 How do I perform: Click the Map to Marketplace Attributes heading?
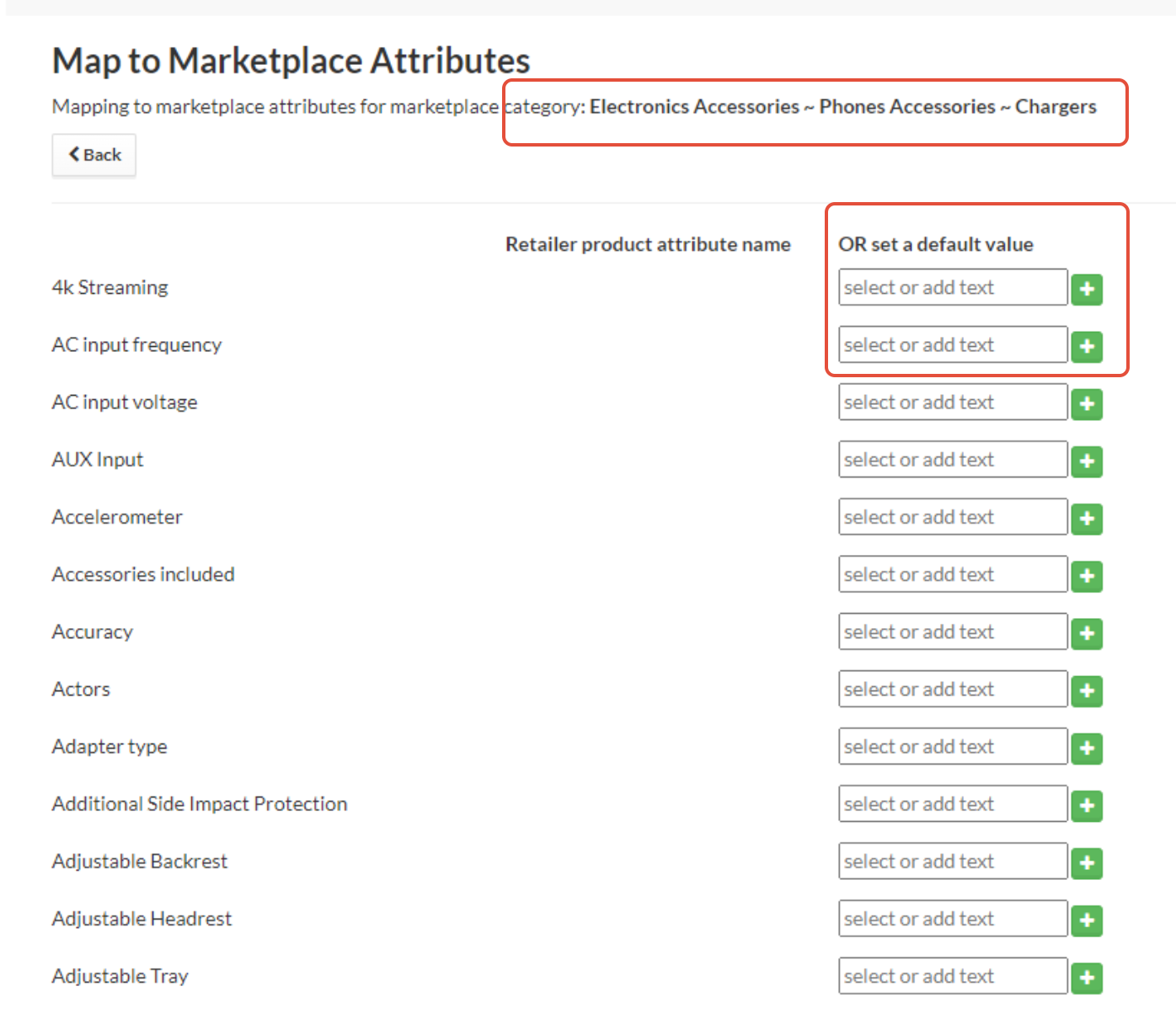(x=291, y=60)
